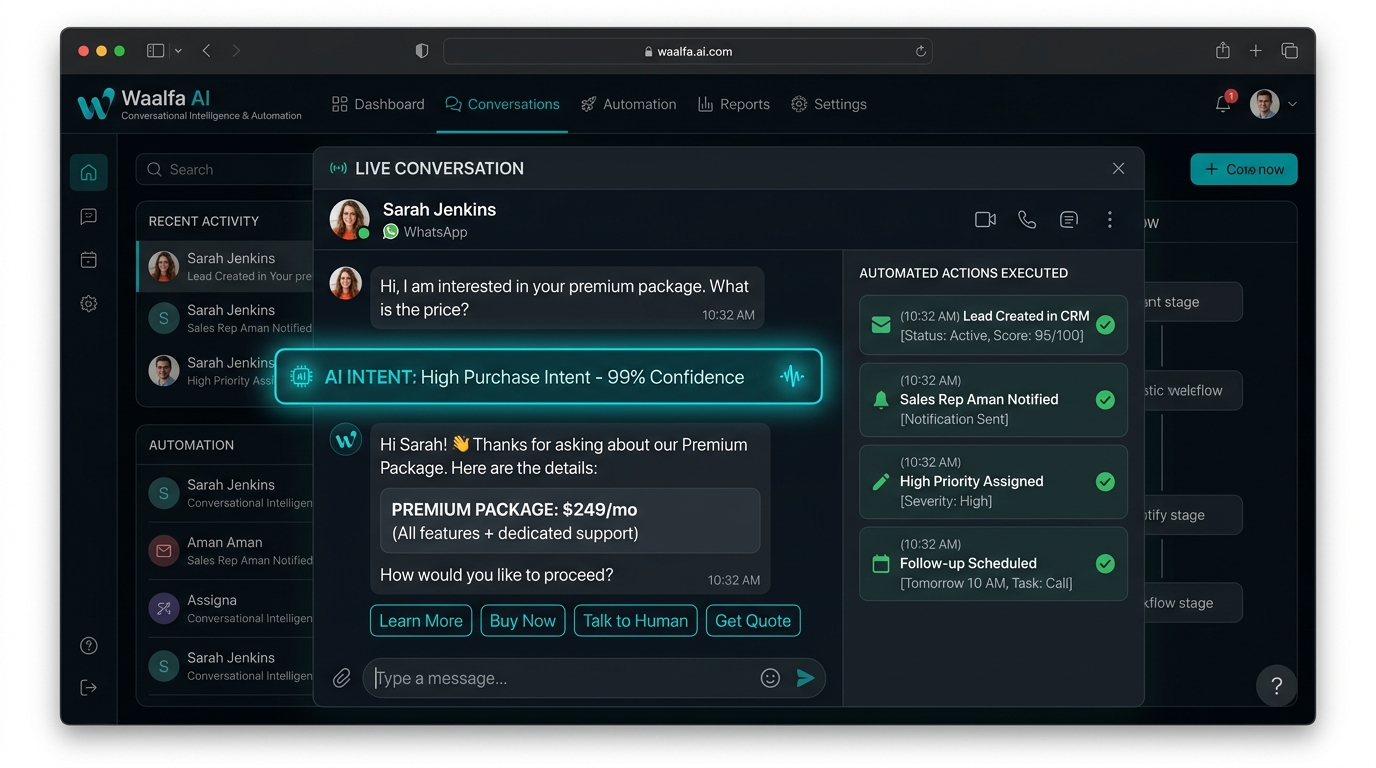
Task: Click in the Search field
Action: point(225,170)
